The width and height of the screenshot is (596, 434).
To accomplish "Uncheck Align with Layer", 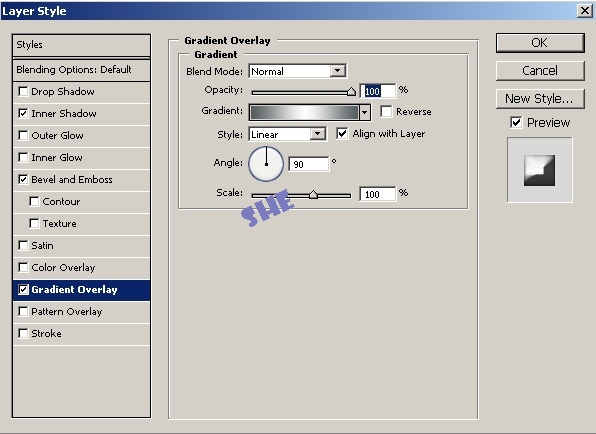I will 342,133.
